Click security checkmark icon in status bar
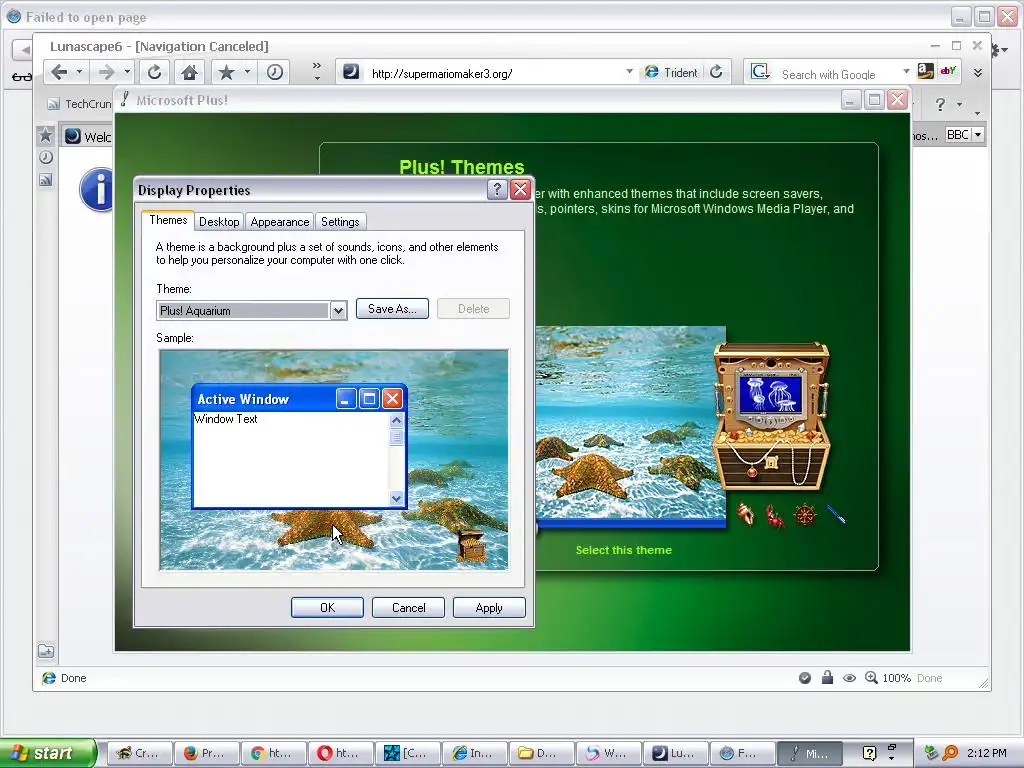Screen dimensions: 1024x768 pos(805,678)
